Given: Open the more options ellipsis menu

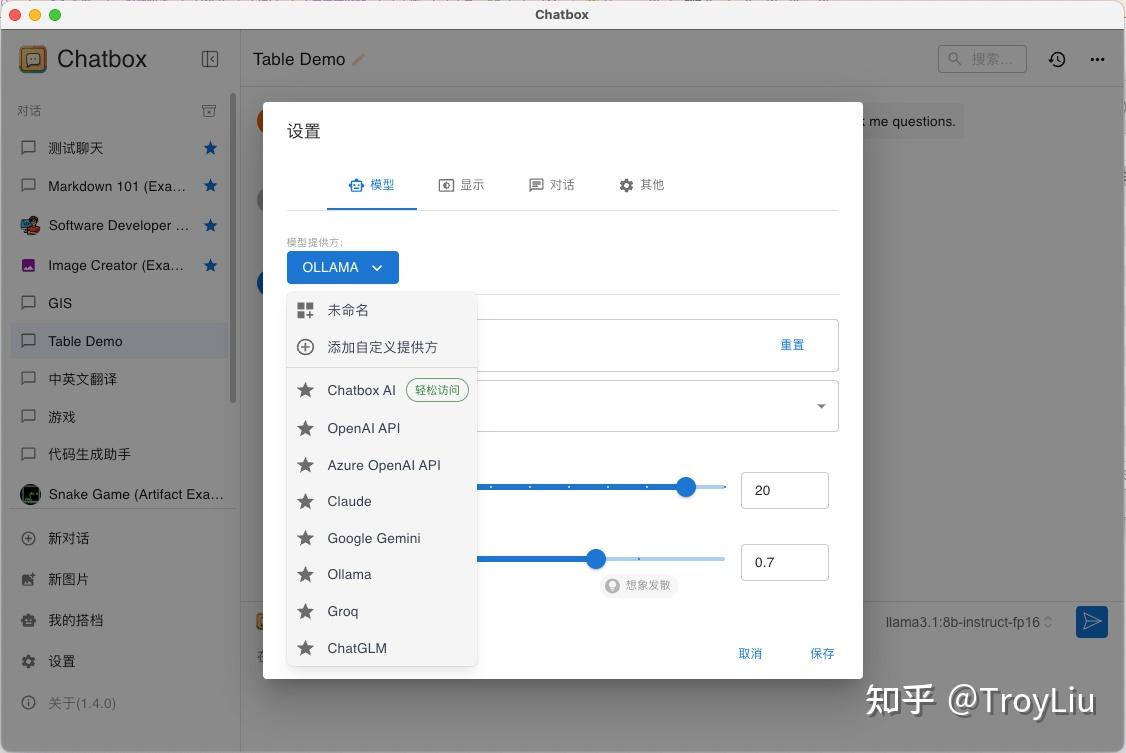Looking at the screenshot, I should click(1097, 59).
